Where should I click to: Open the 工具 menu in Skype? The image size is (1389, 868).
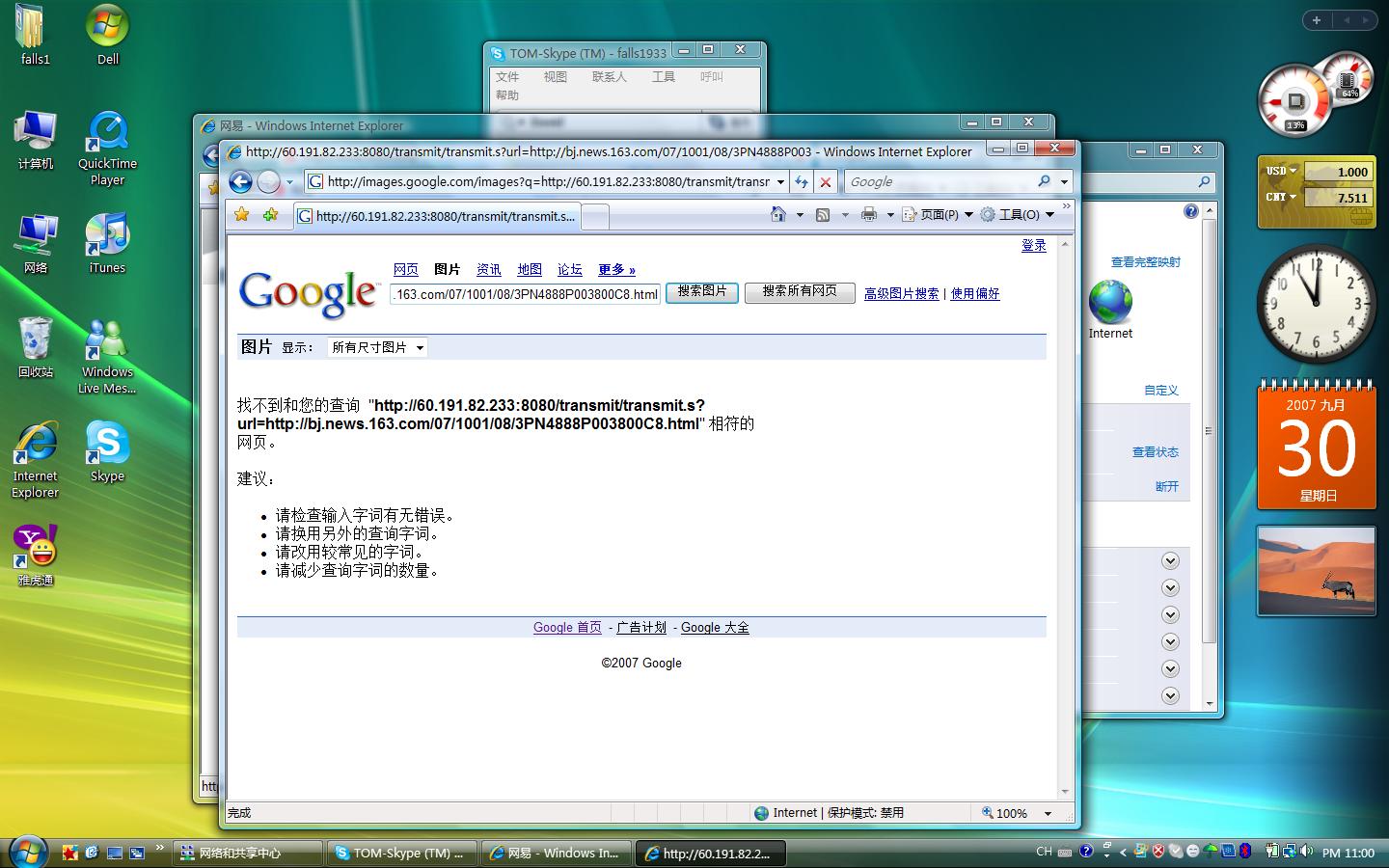pyautogui.click(x=664, y=77)
